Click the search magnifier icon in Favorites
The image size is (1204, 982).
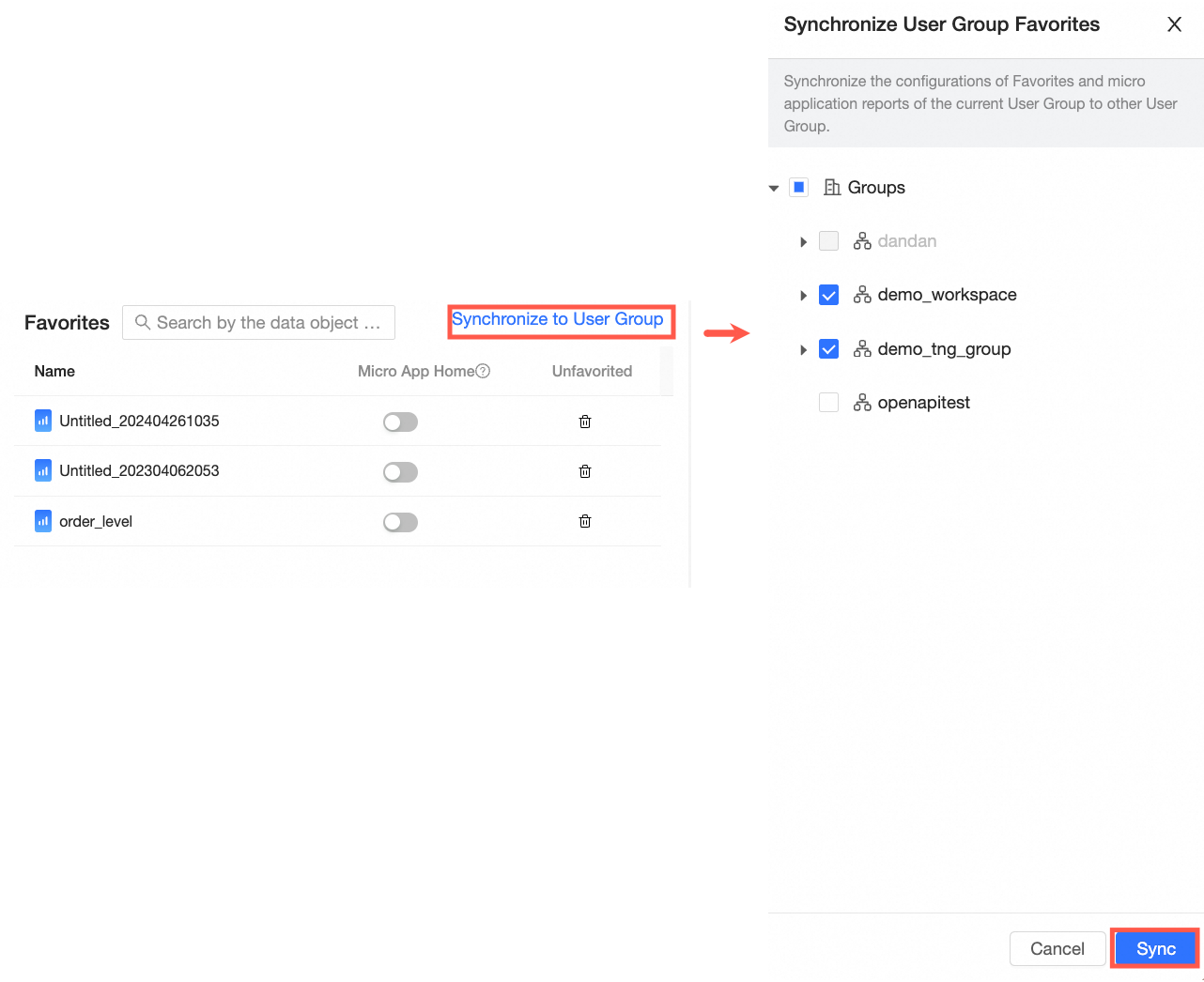click(x=143, y=322)
